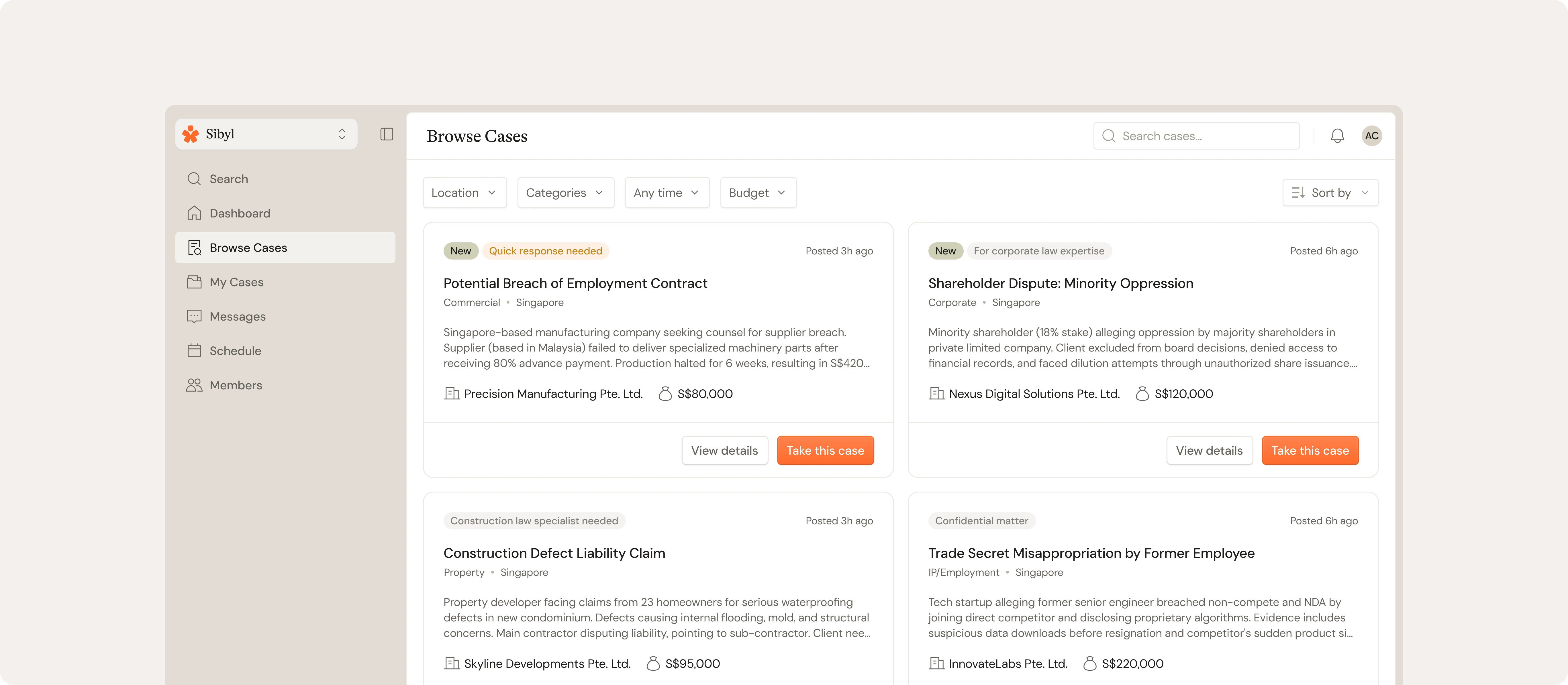The width and height of the screenshot is (1568, 685).
Task: Open the Budget filter dropdown
Action: coord(757,193)
